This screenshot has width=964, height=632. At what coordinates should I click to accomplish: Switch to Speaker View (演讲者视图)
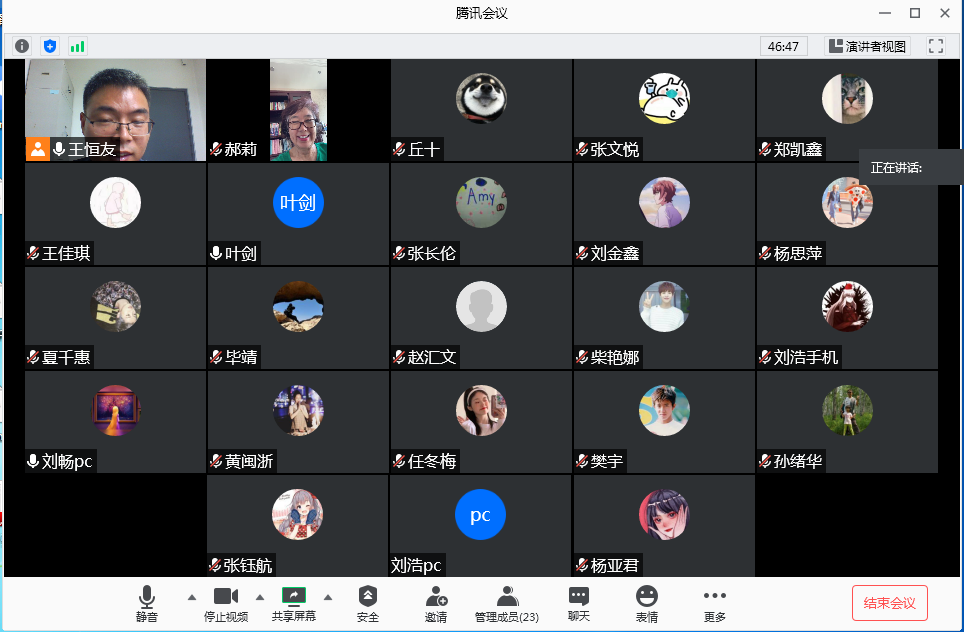(x=866, y=46)
